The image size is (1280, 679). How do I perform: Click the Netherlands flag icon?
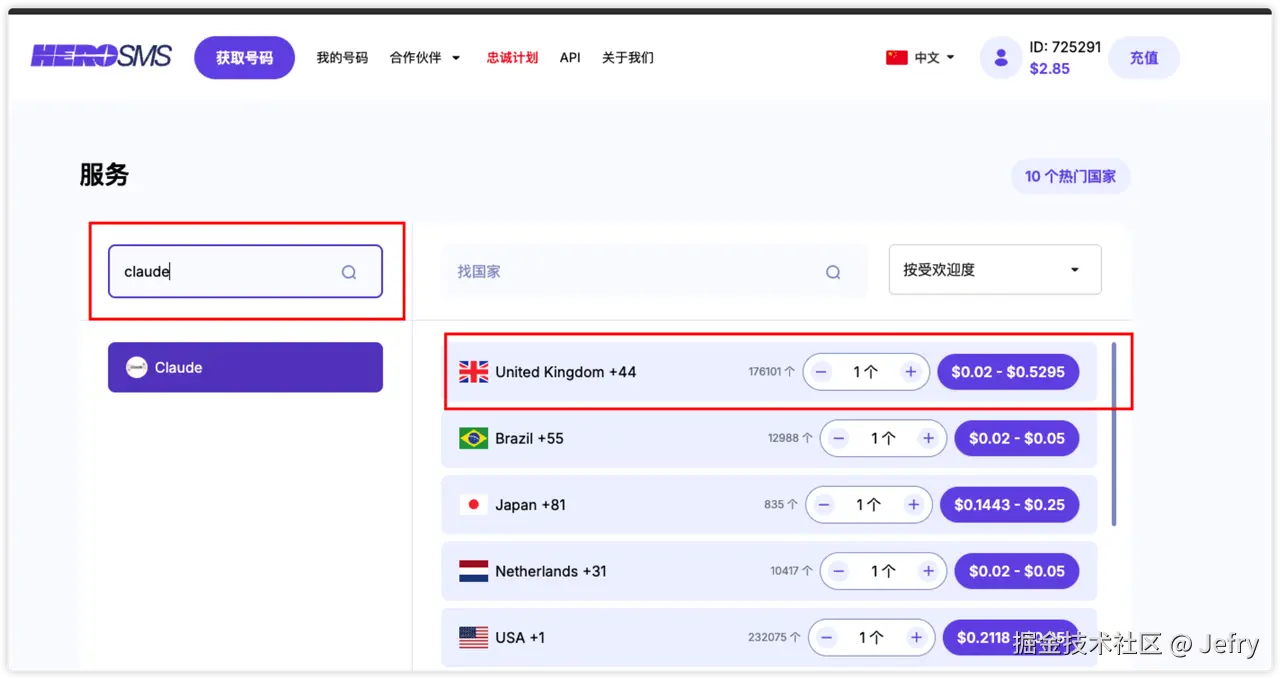click(474, 571)
